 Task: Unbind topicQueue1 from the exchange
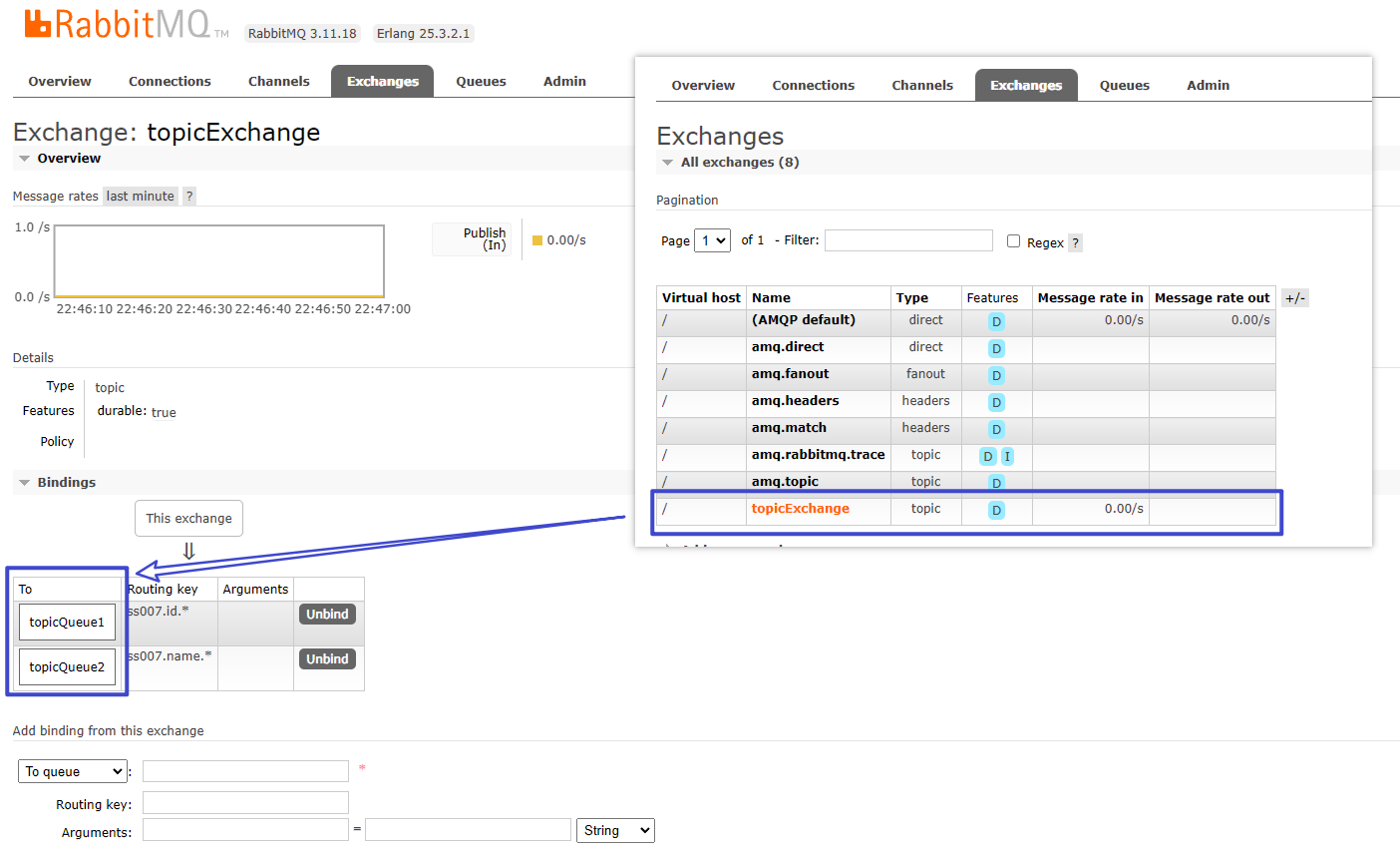327,615
